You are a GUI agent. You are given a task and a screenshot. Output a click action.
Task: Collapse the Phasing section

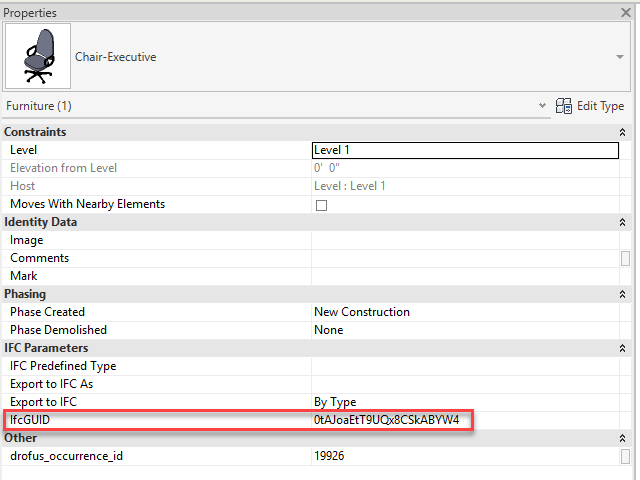pyautogui.click(x=623, y=294)
